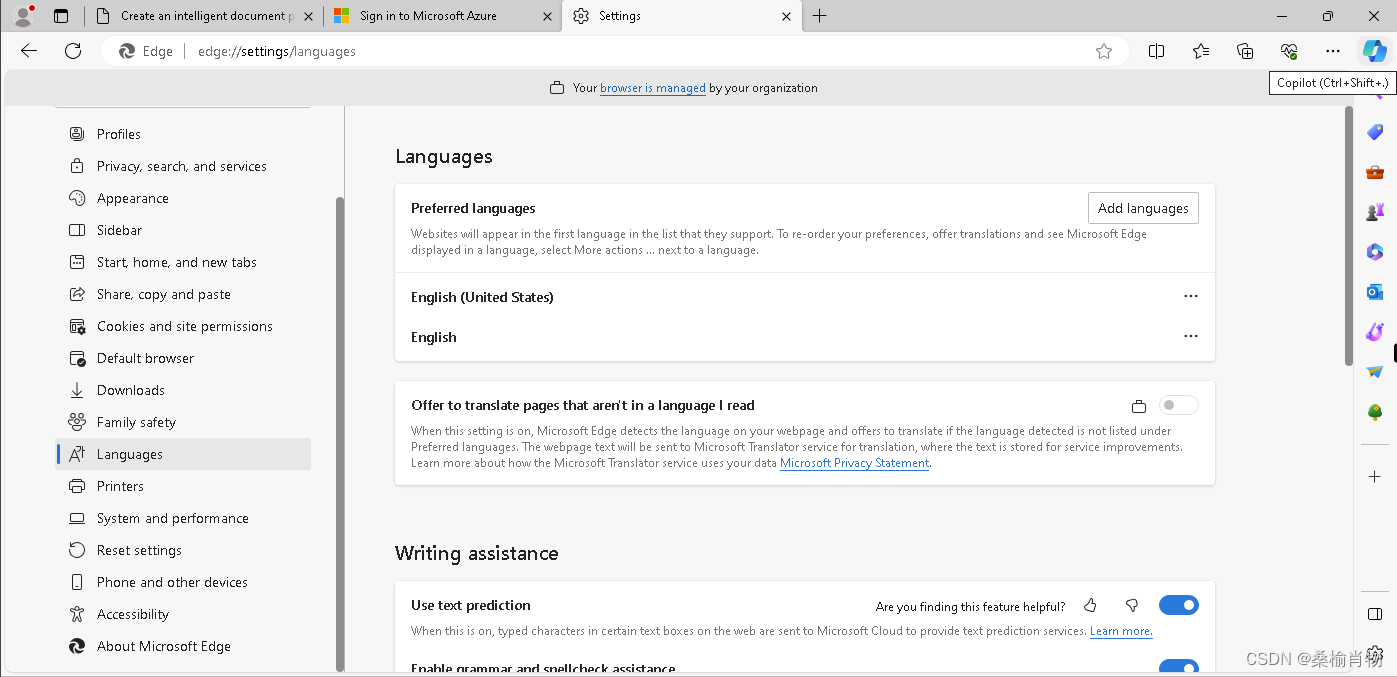1397x677 pixels.
Task: Open Default browser settings
Action: pyautogui.click(x=183, y=358)
